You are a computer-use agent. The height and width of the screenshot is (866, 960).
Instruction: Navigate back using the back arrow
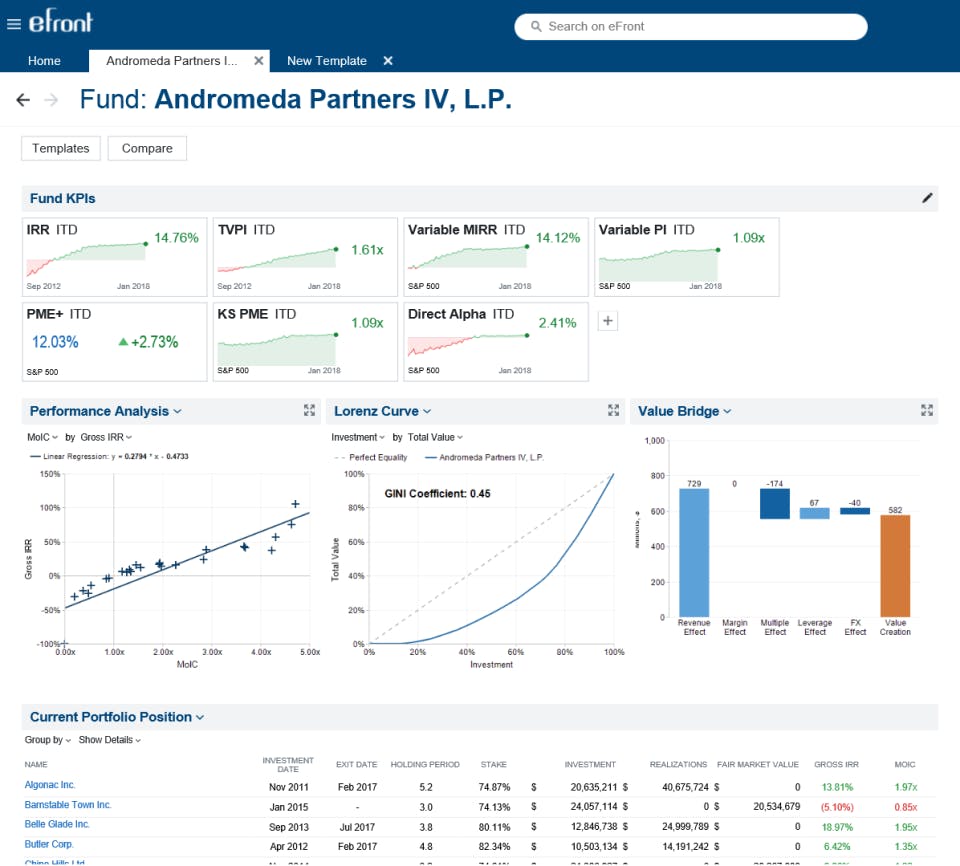click(x=22, y=99)
